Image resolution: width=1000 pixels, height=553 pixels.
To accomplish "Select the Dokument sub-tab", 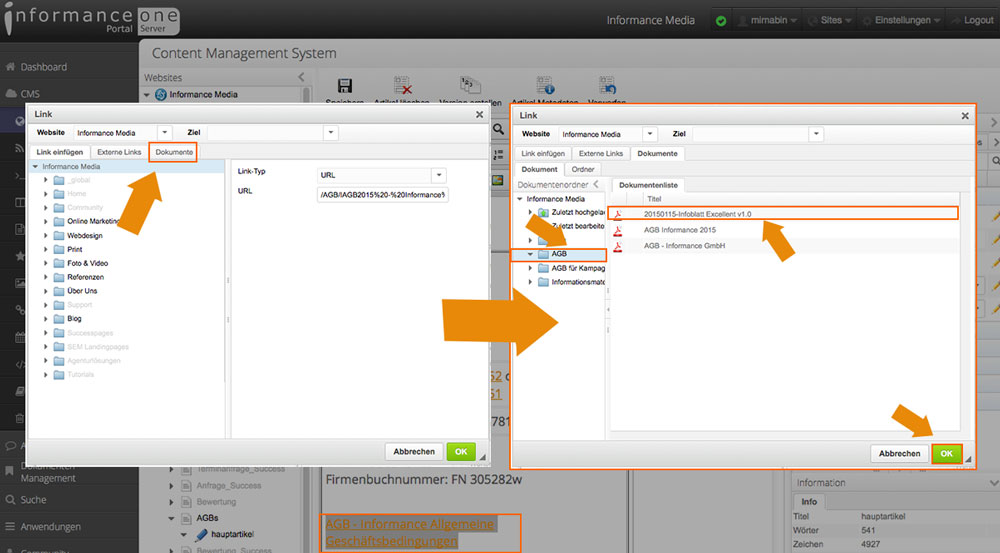I will pos(540,170).
